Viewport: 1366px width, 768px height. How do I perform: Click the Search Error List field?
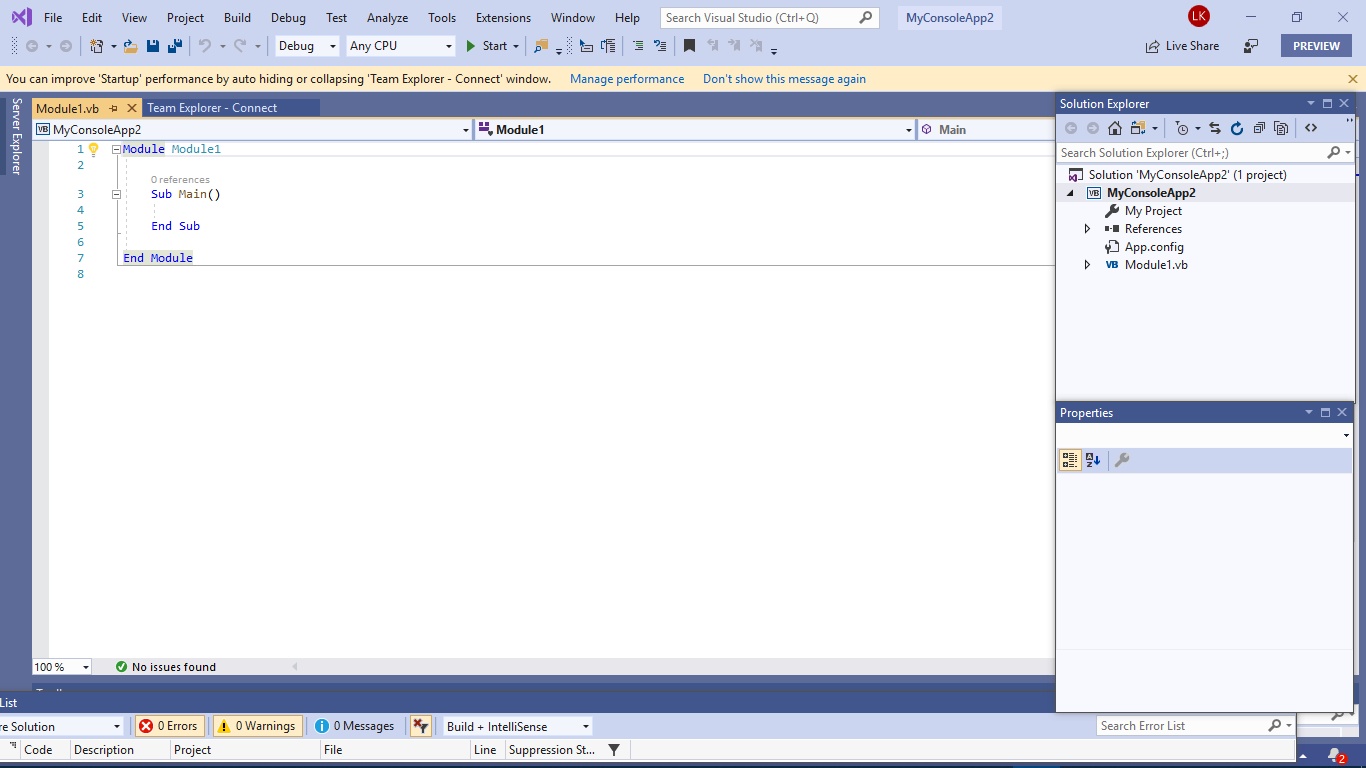[x=1195, y=726]
